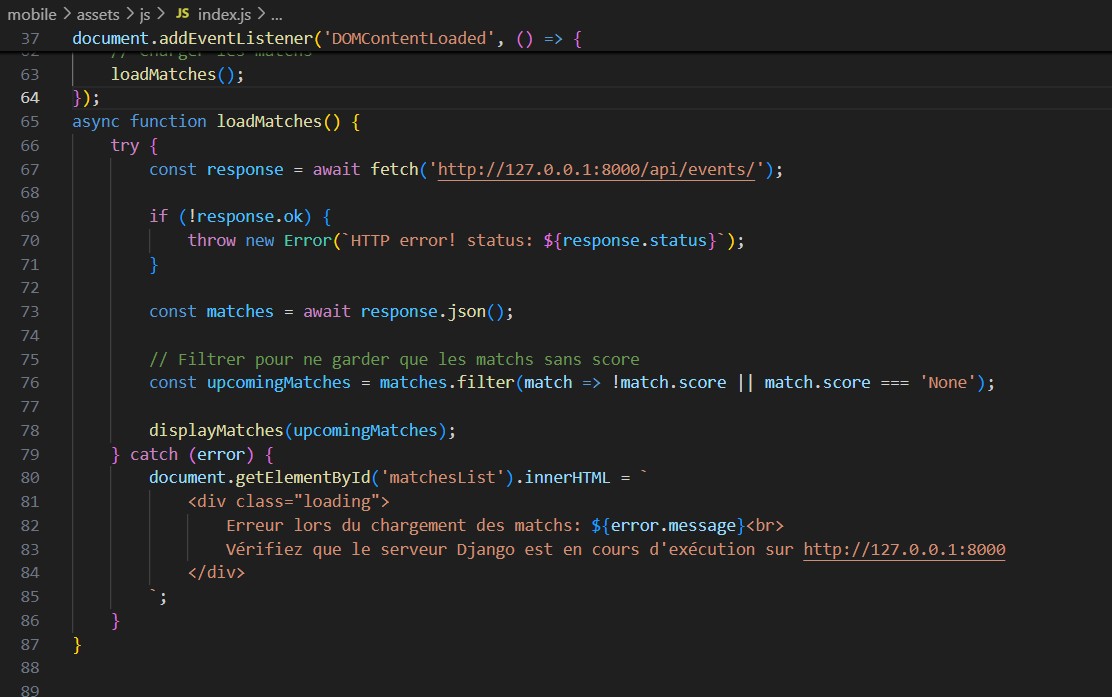The width and height of the screenshot is (1112, 697).
Task: Click 'upcomingMatches' variable on line 76
Action: tap(278, 383)
